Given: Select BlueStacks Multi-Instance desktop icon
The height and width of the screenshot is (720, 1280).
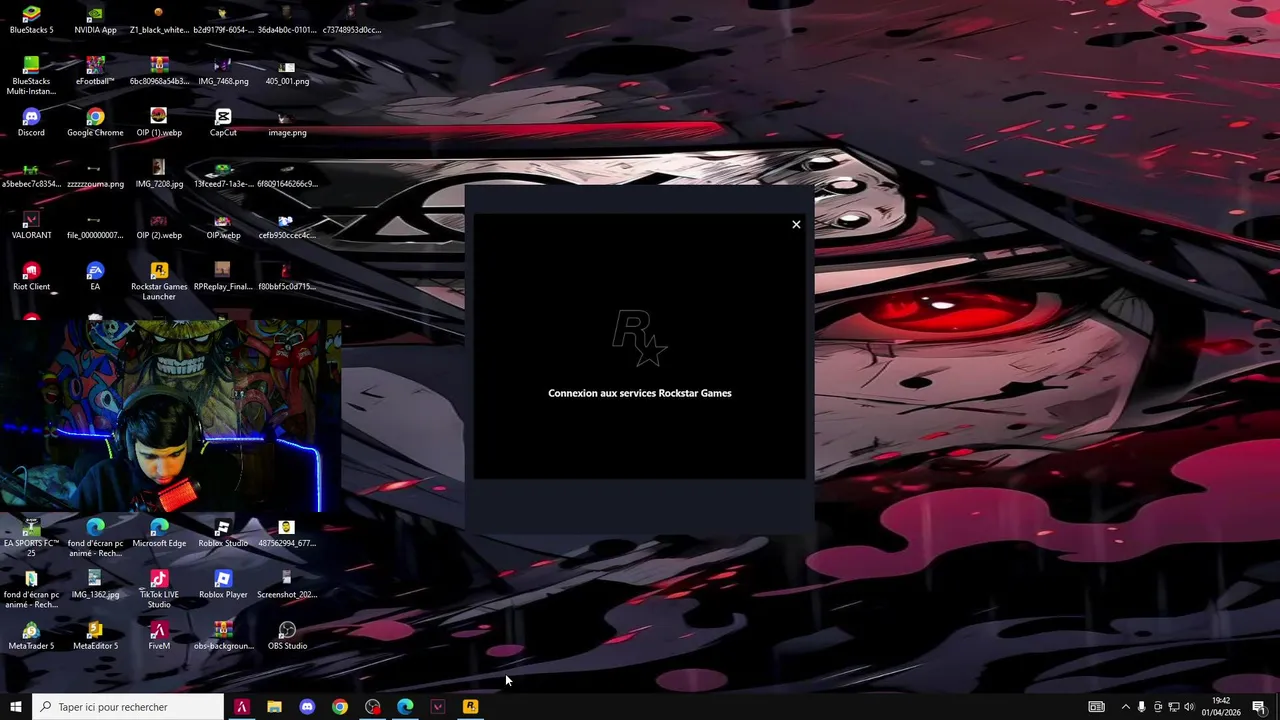Looking at the screenshot, I should 31,76.
